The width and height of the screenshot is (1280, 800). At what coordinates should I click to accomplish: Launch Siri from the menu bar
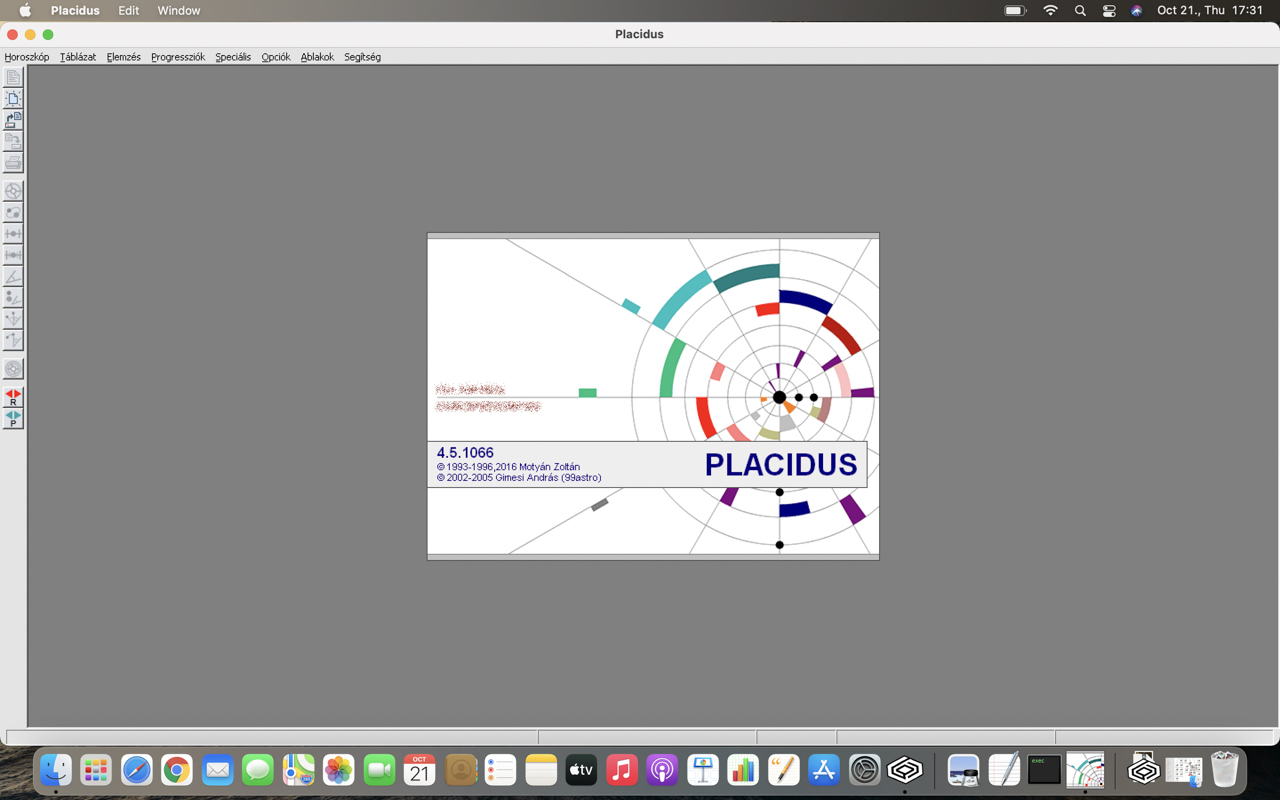[1137, 10]
